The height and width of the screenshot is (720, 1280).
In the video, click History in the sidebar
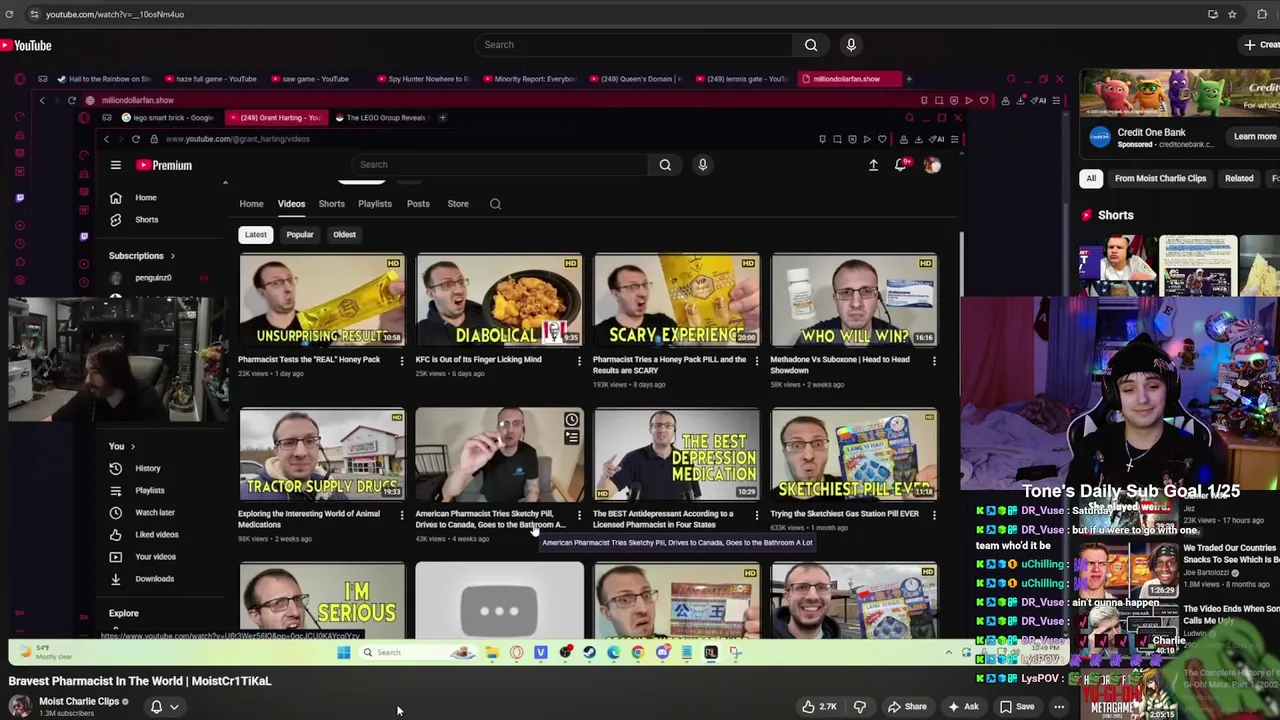147,468
